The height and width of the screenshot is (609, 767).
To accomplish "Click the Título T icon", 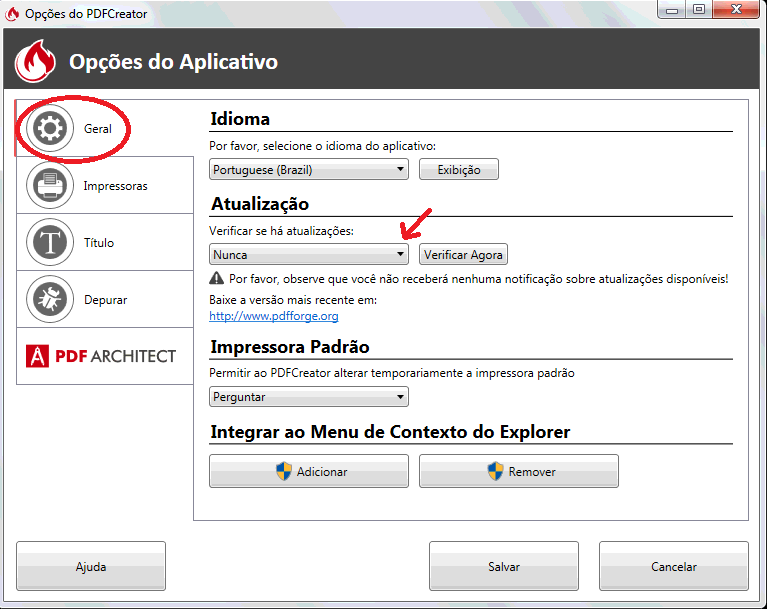I will point(50,242).
